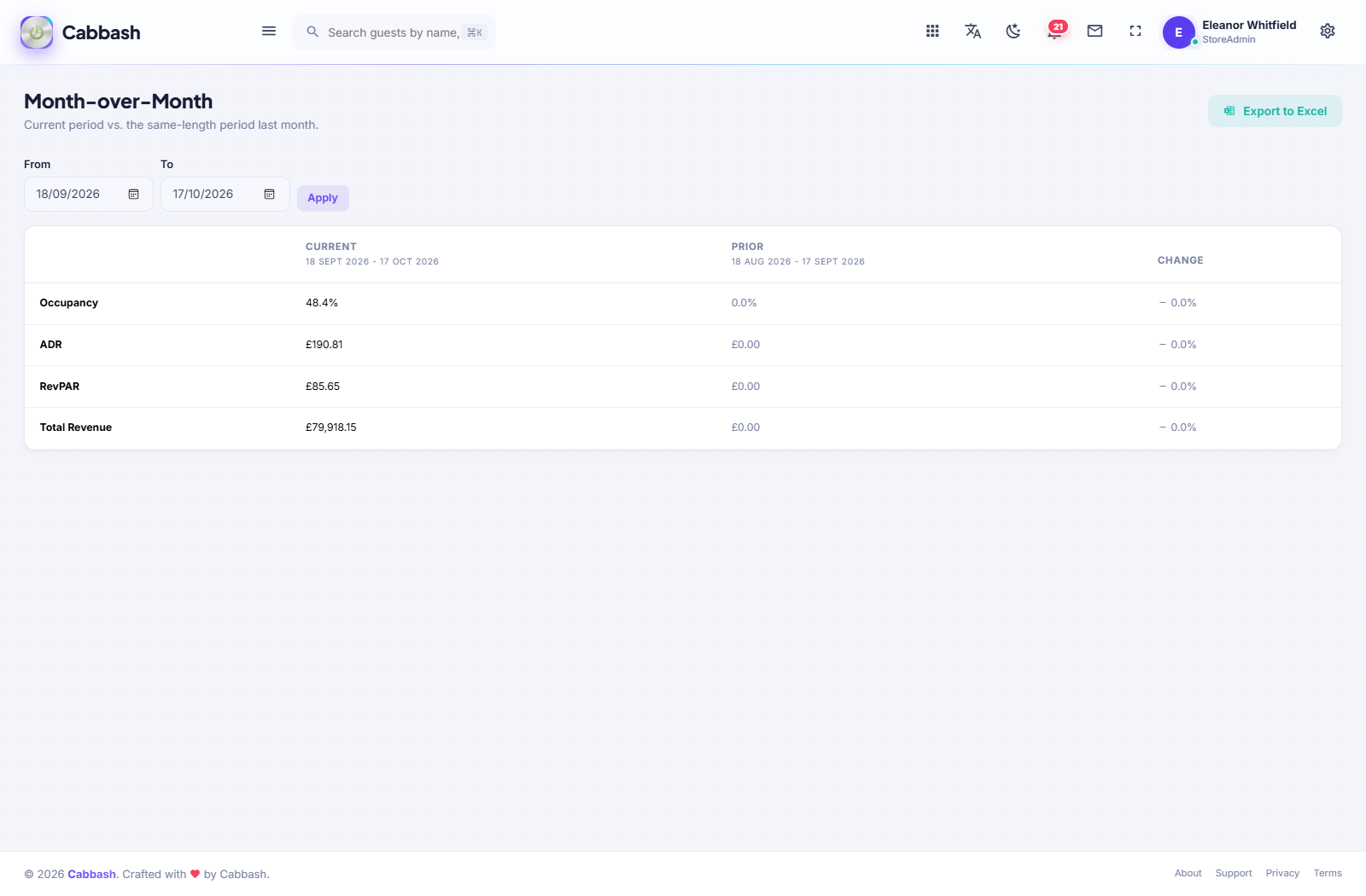
Task: Toggle the hamburger sidebar menu
Action: (269, 32)
